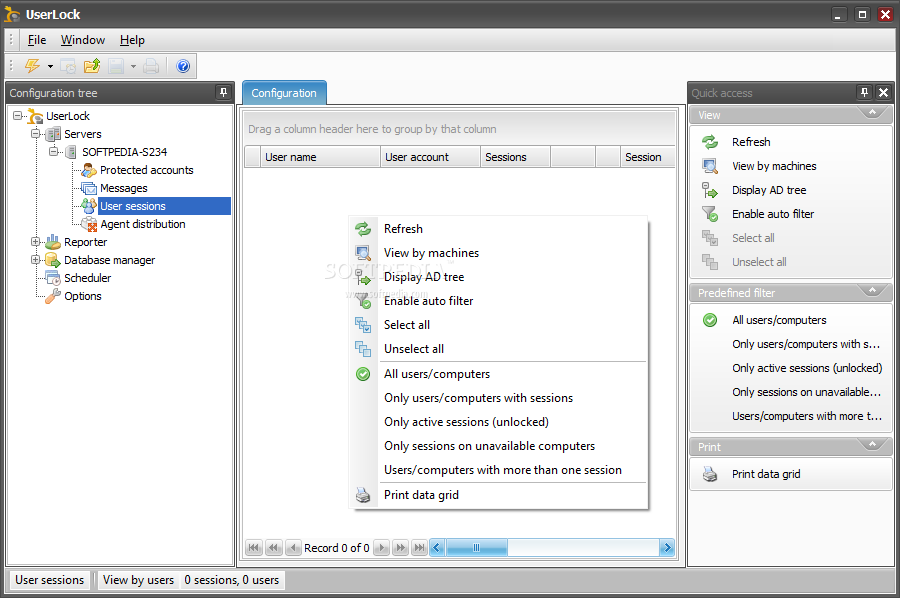The height and width of the screenshot is (598, 900).
Task: Click the open folder toolbar icon
Action: point(92,66)
